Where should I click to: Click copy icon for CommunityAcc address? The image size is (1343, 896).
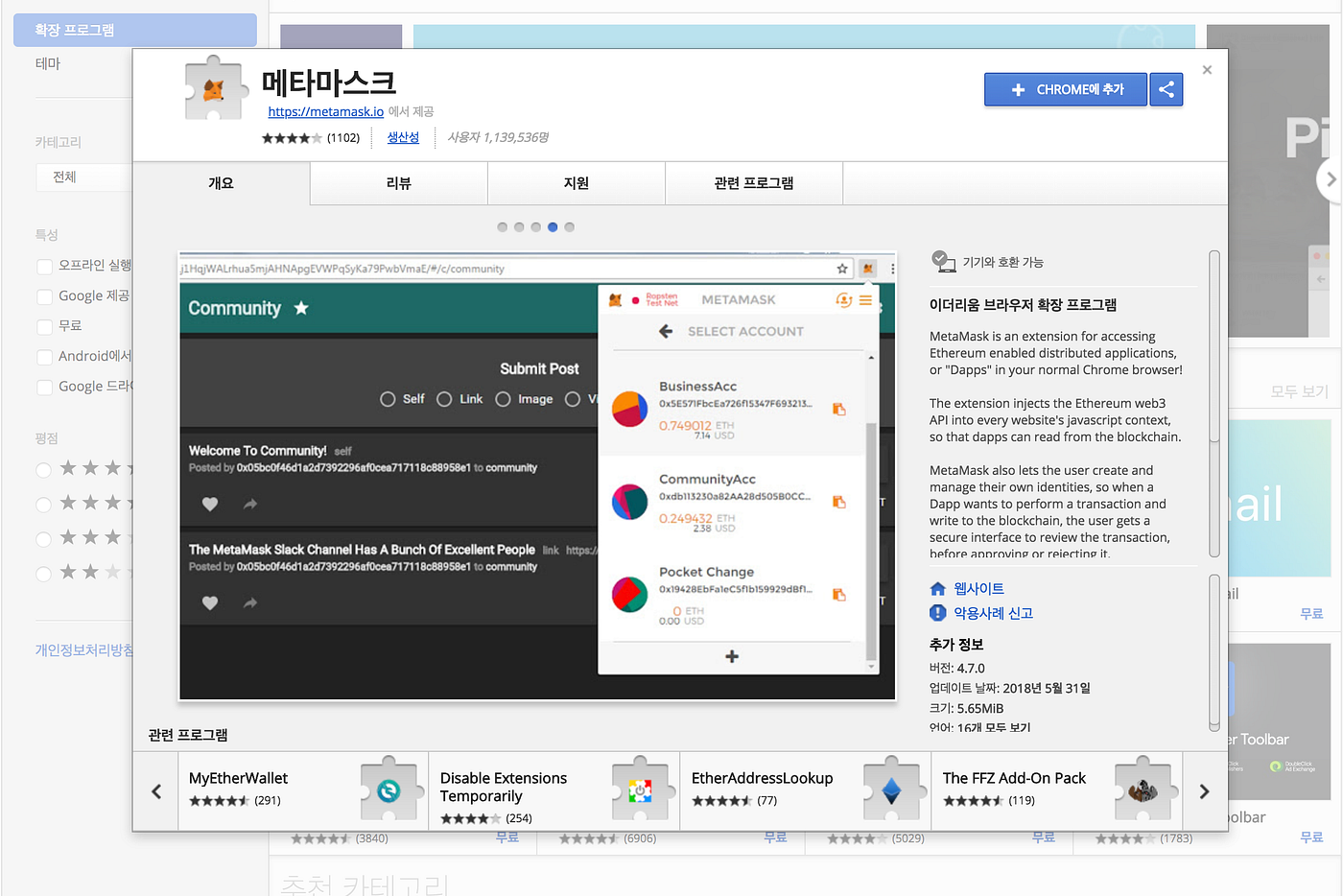click(x=839, y=502)
